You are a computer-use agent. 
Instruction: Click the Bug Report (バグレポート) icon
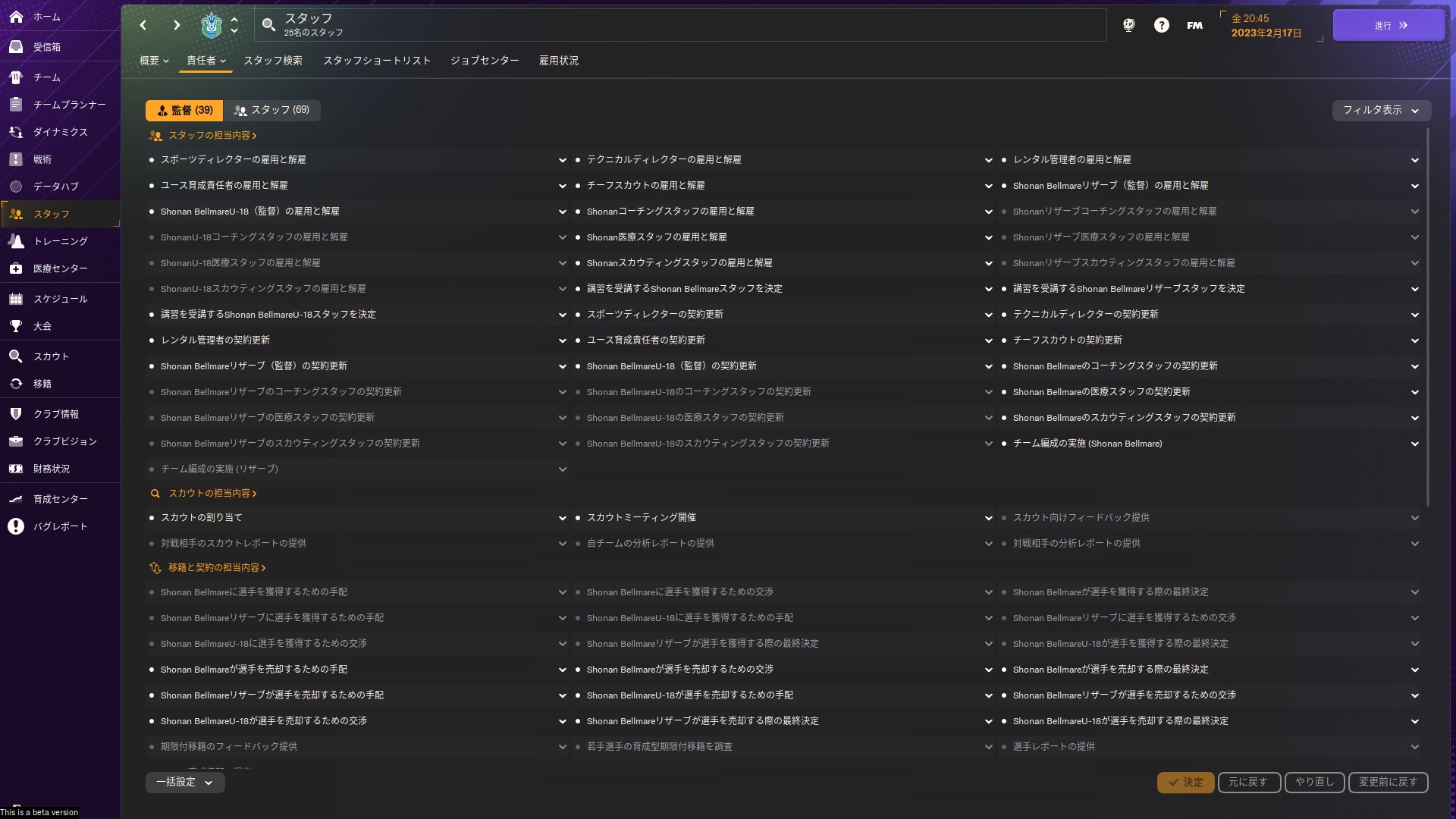[16, 526]
